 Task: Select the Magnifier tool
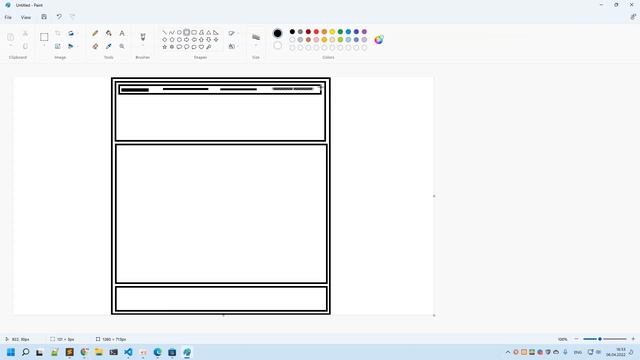point(122,47)
